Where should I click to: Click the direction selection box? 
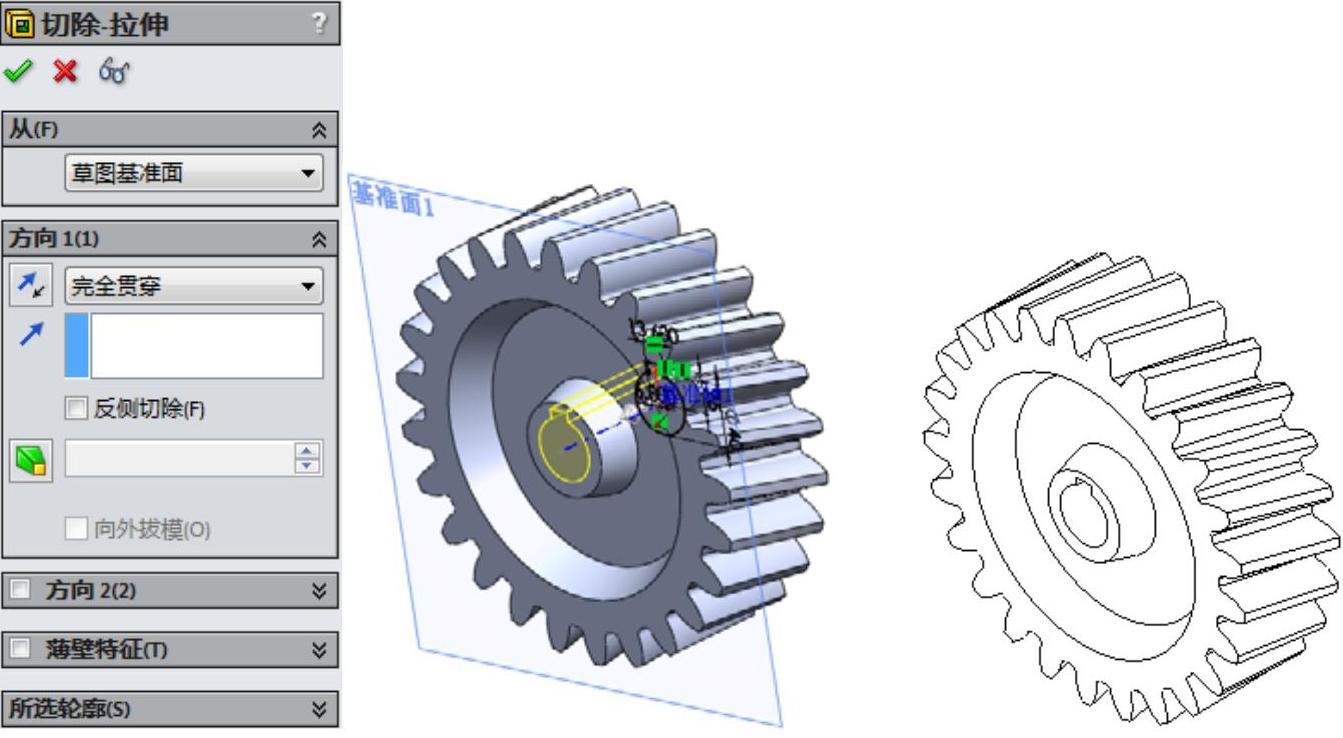pyautogui.click(x=194, y=346)
